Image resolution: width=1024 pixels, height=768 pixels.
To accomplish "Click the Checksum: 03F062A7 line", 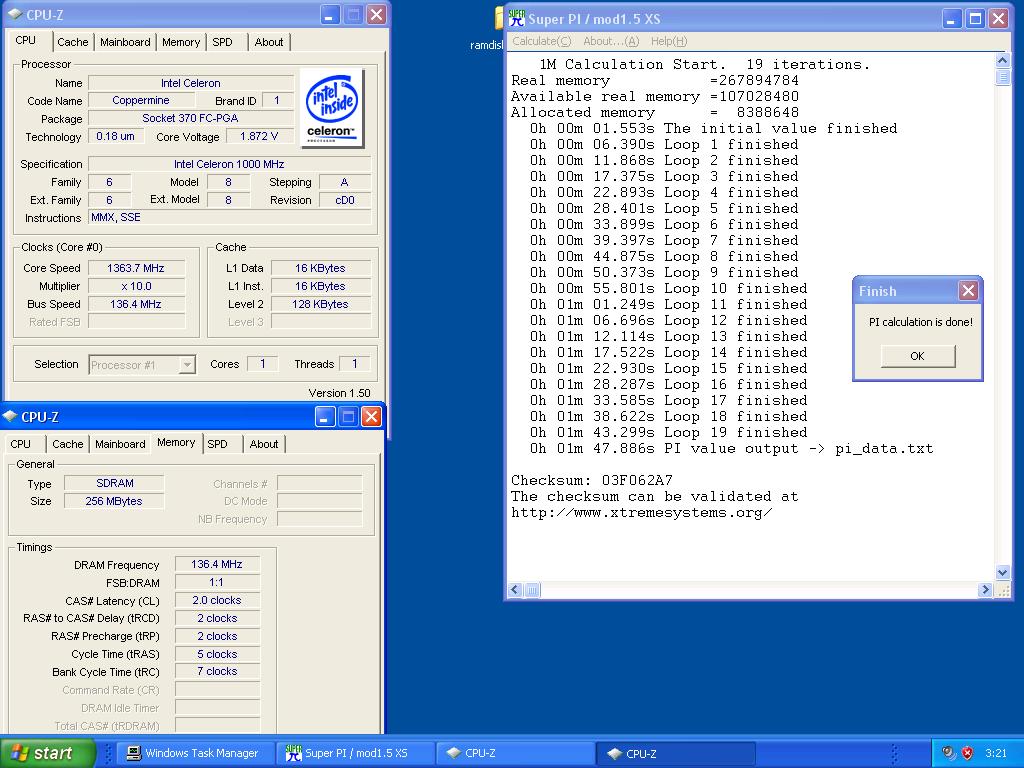I will click(x=592, y=481).
